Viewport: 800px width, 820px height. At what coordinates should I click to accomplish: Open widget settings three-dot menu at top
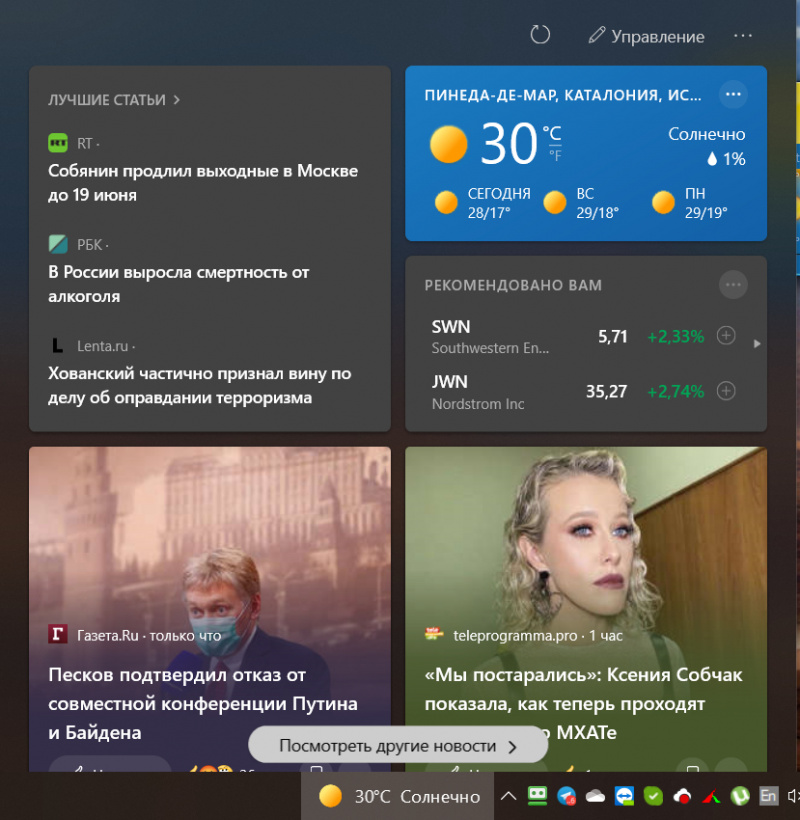click(x=742, y=35)
